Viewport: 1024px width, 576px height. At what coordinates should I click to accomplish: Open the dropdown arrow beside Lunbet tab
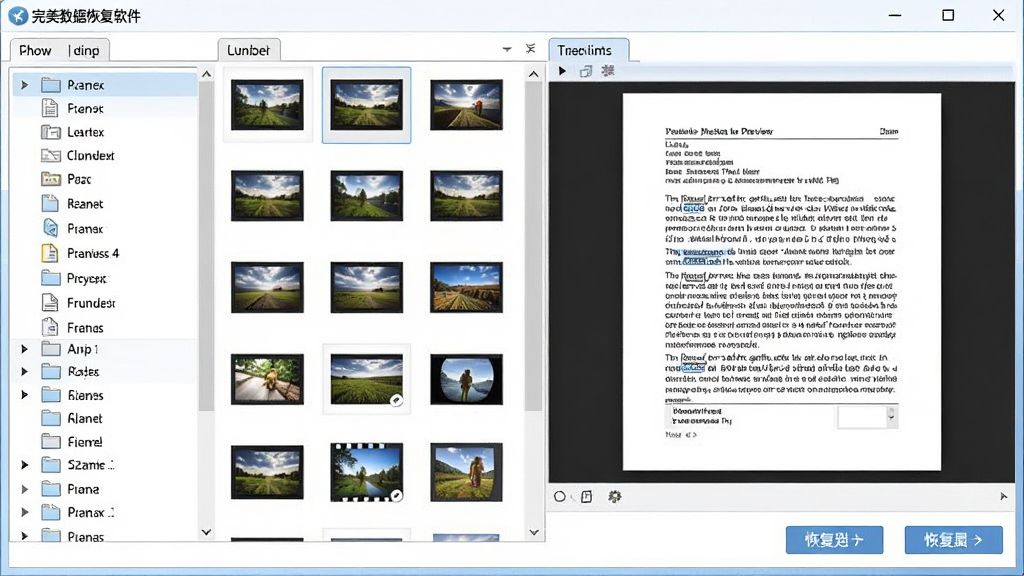point(507,50)
